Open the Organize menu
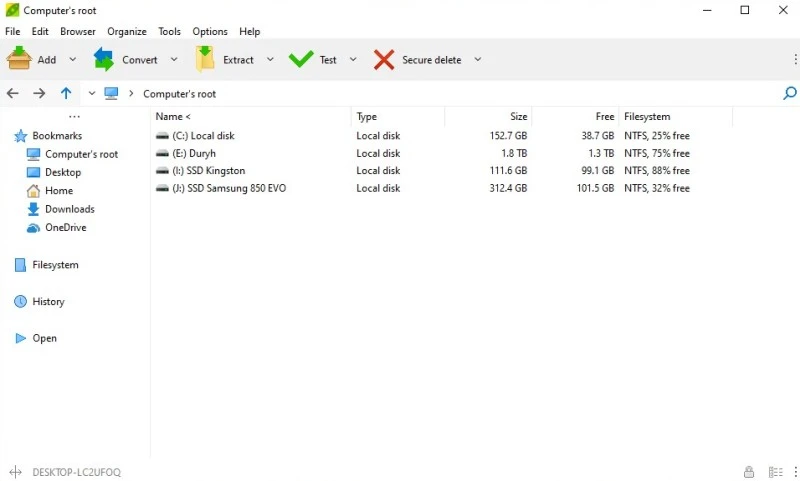Image resolution: width=800 pixels, height=481 pixels. (x=127, y=32)
